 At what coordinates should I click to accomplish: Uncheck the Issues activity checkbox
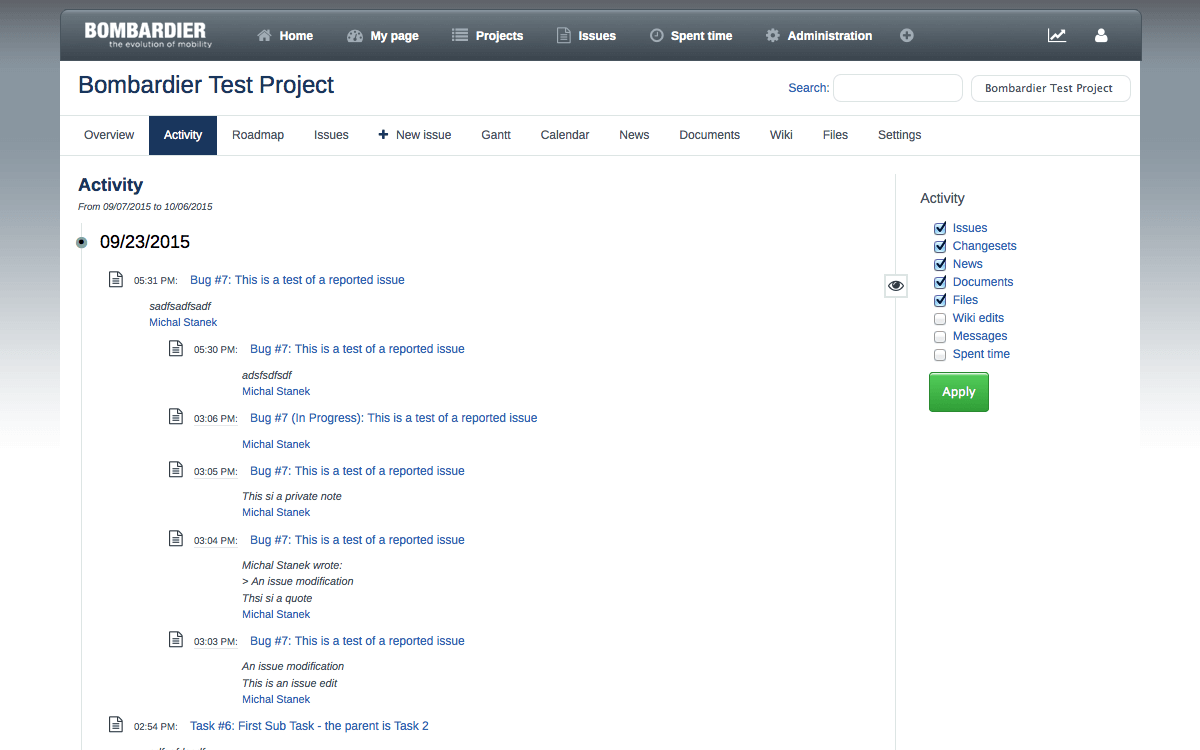pos(940,228)
